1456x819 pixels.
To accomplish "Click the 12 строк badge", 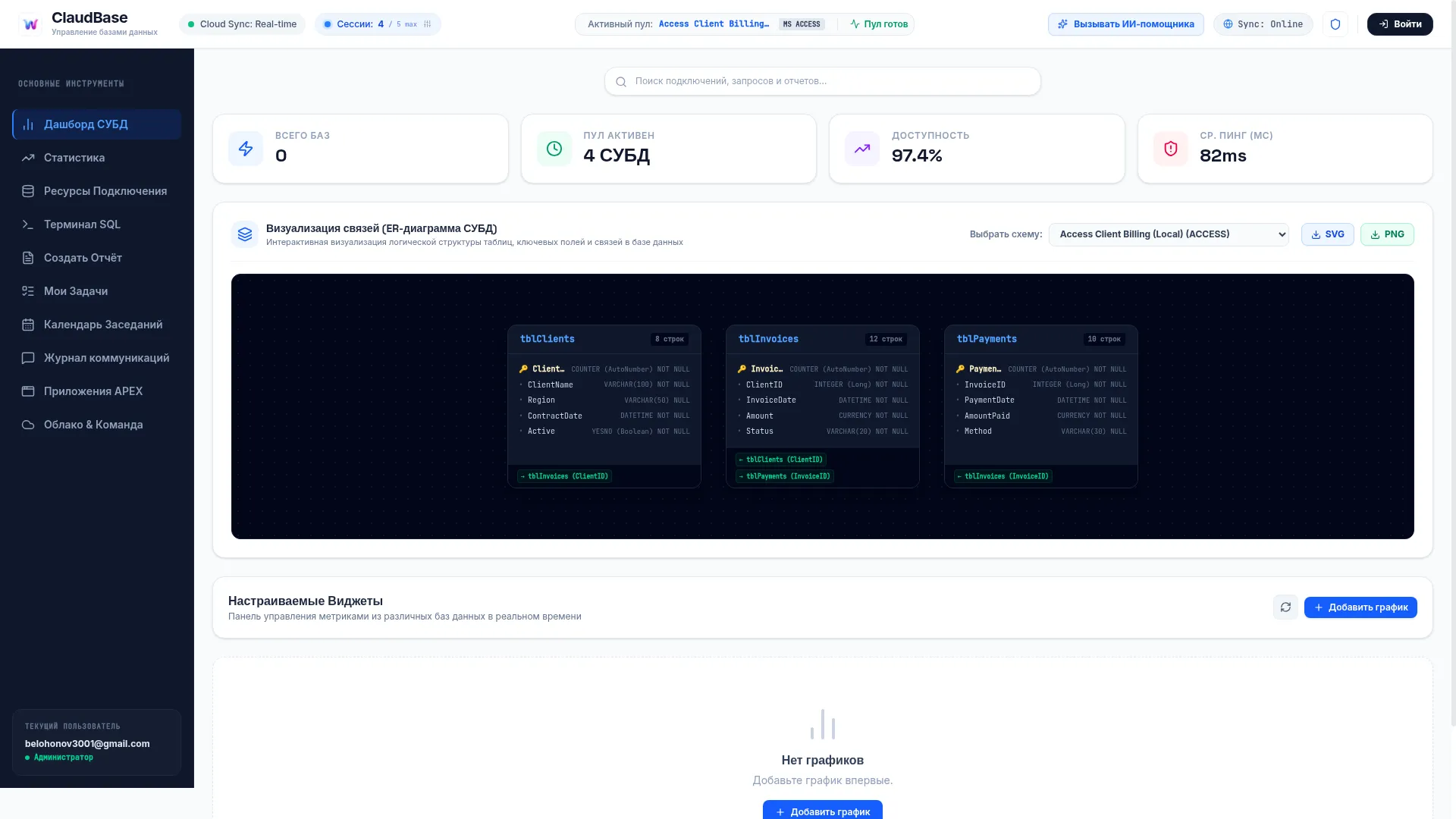I will [x=886, y=339].
